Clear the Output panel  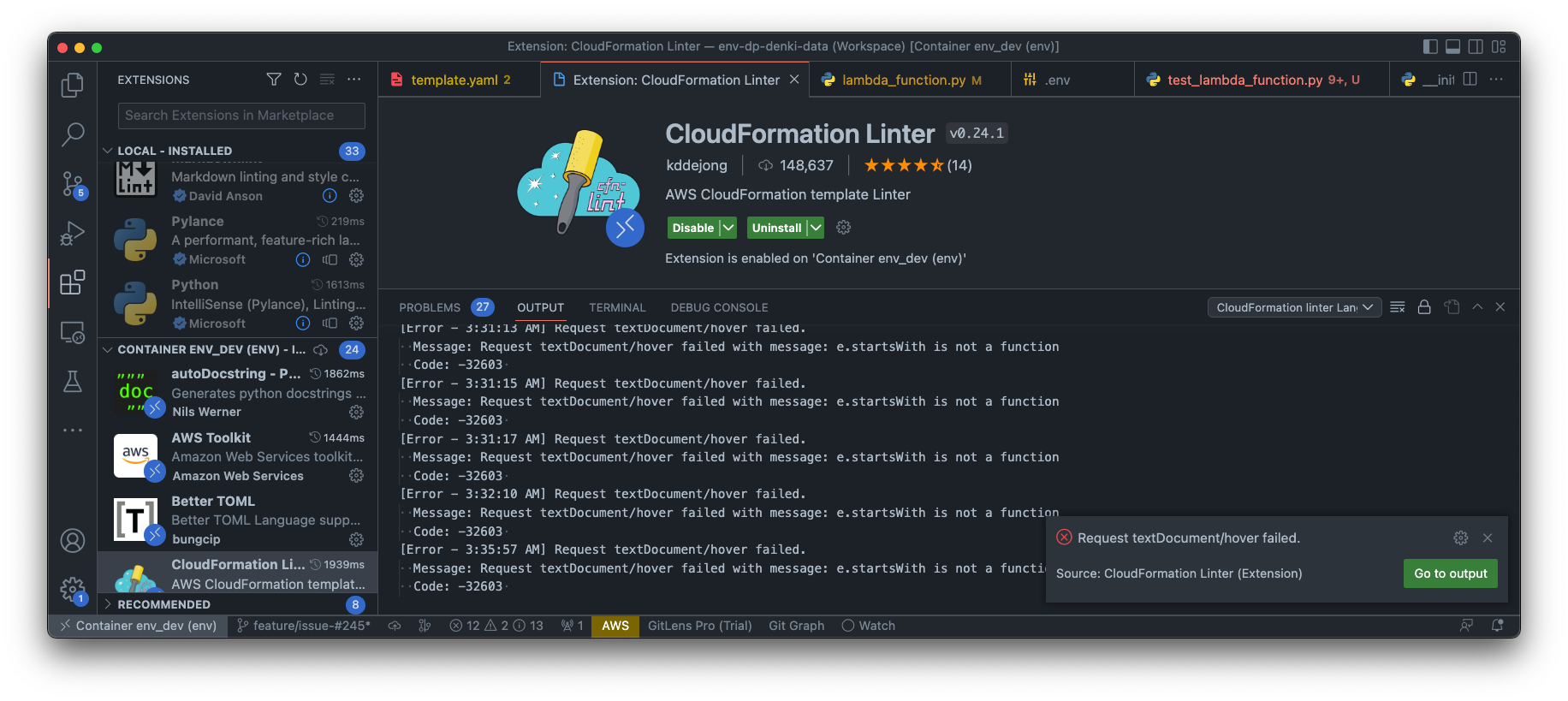pos(1398,307)
